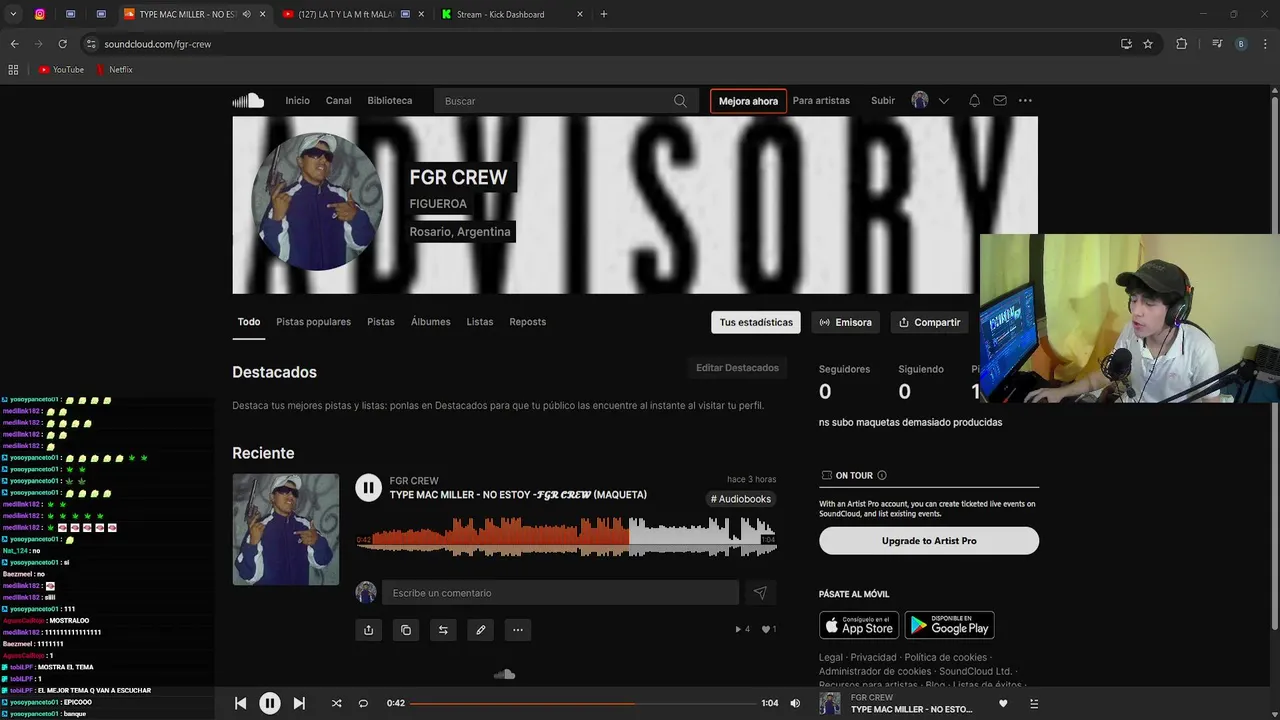
Task: Bookmark this page with the star
Action: click(1148, 44)
